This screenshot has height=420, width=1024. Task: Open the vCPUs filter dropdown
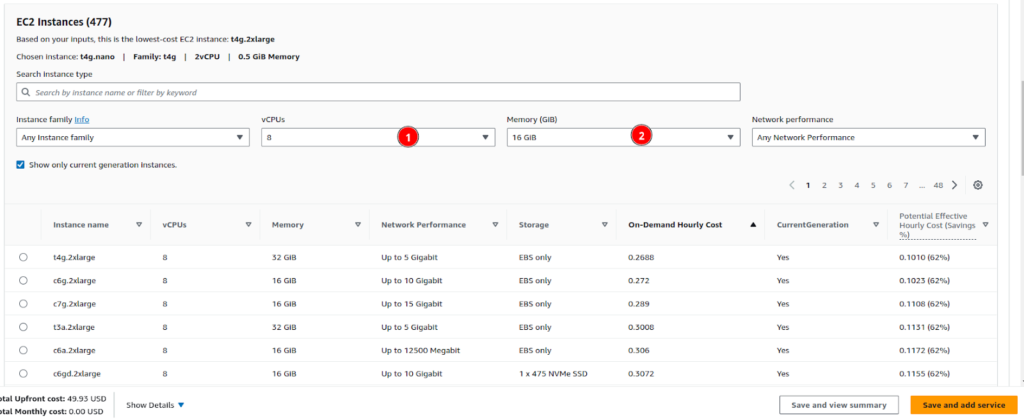coord(378,138)
